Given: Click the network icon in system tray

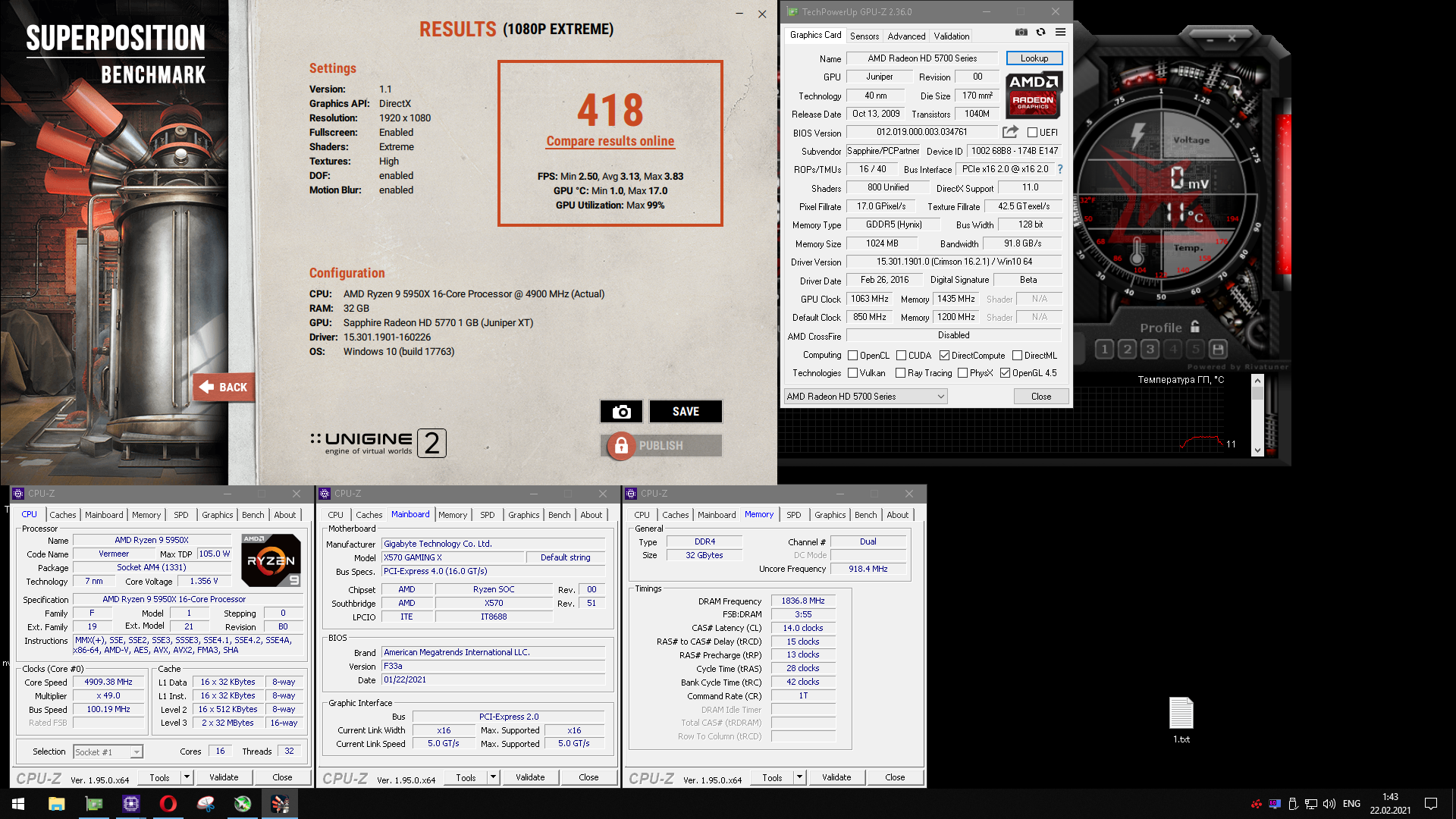Looking at the screenshot, I should 1311,804.
